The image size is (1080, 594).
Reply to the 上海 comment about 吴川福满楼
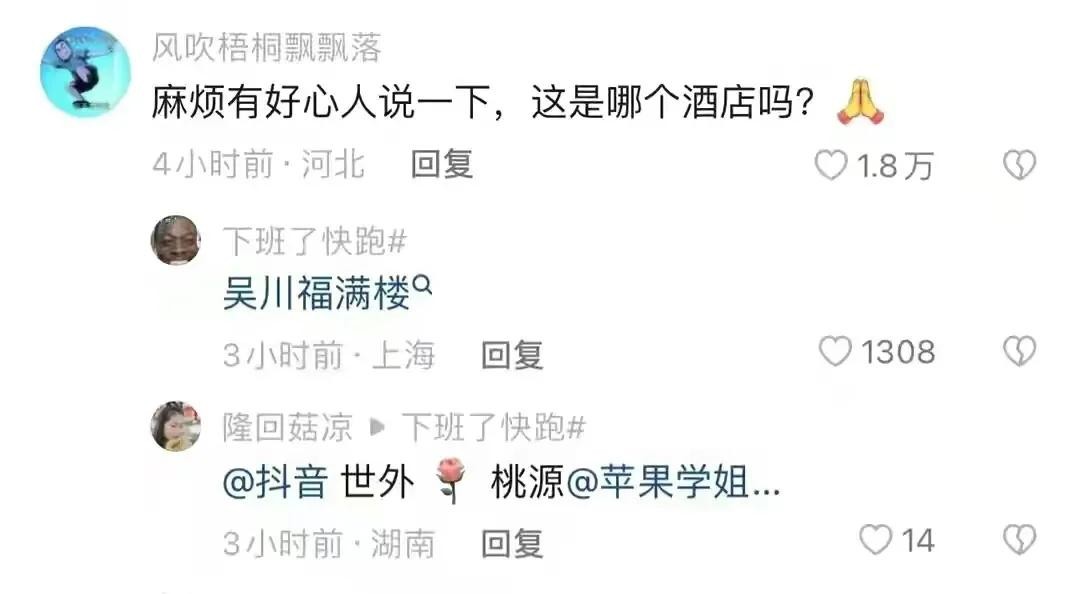click(x=512, y=356)
